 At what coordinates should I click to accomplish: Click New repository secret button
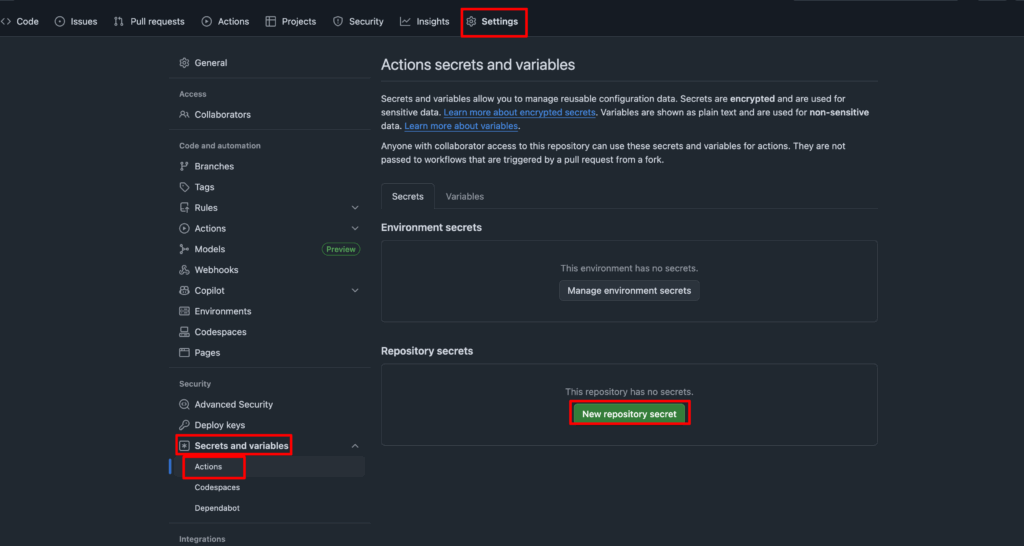click(629, 414)
